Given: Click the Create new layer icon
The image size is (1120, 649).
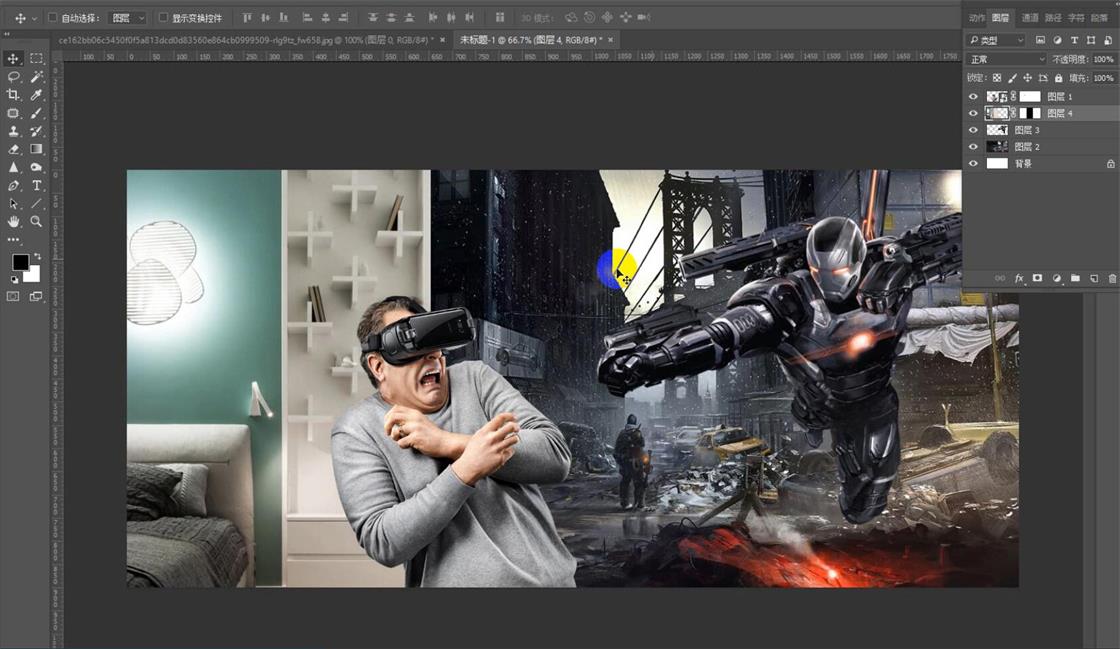Looking at the screenshot, I should (1092, 278).
